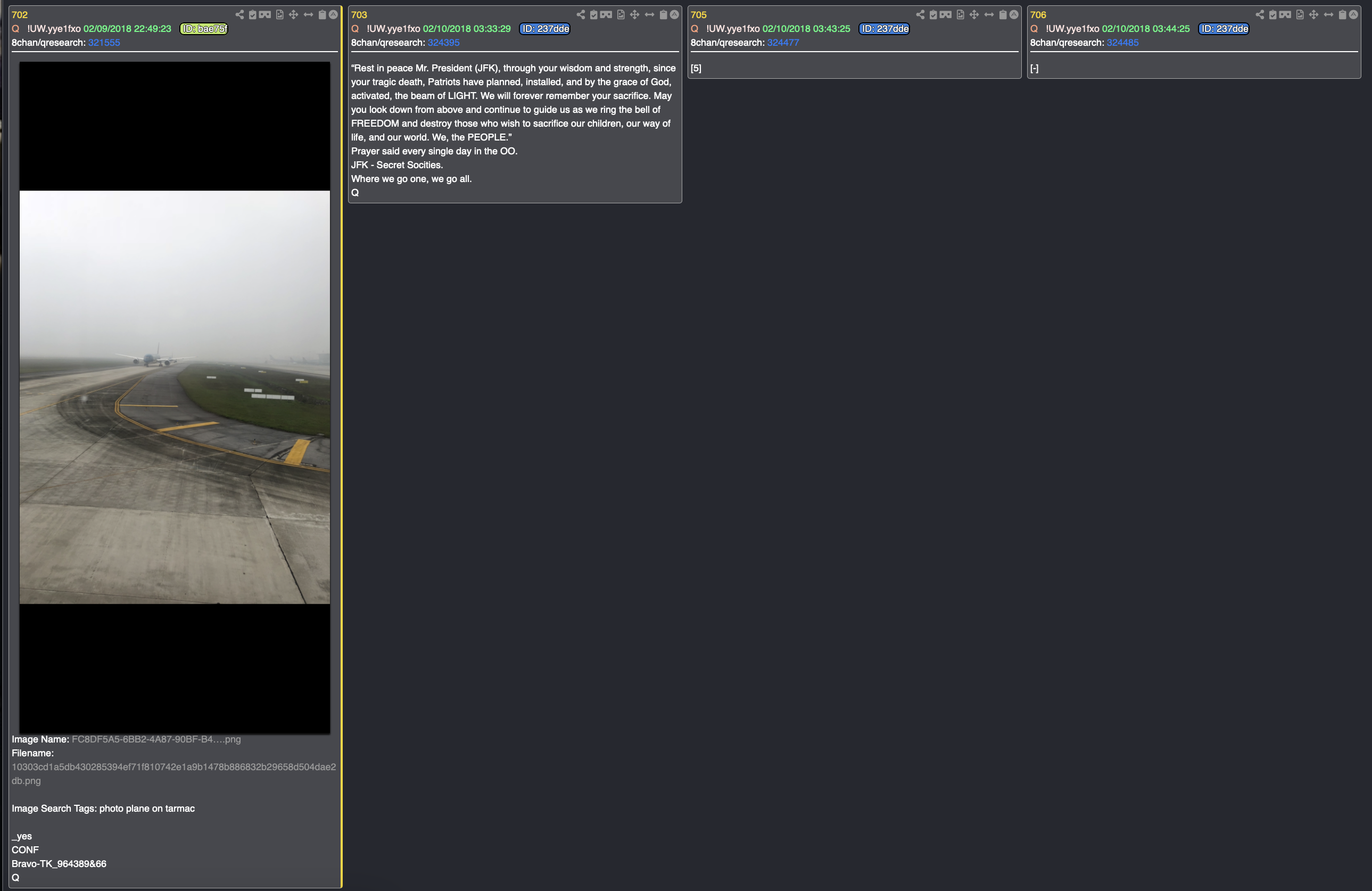Image resolution: width=1372 pixels, height=891 pixels.
Task: Click the clipboard-check icon on post 705
Action: pos(933,14)
